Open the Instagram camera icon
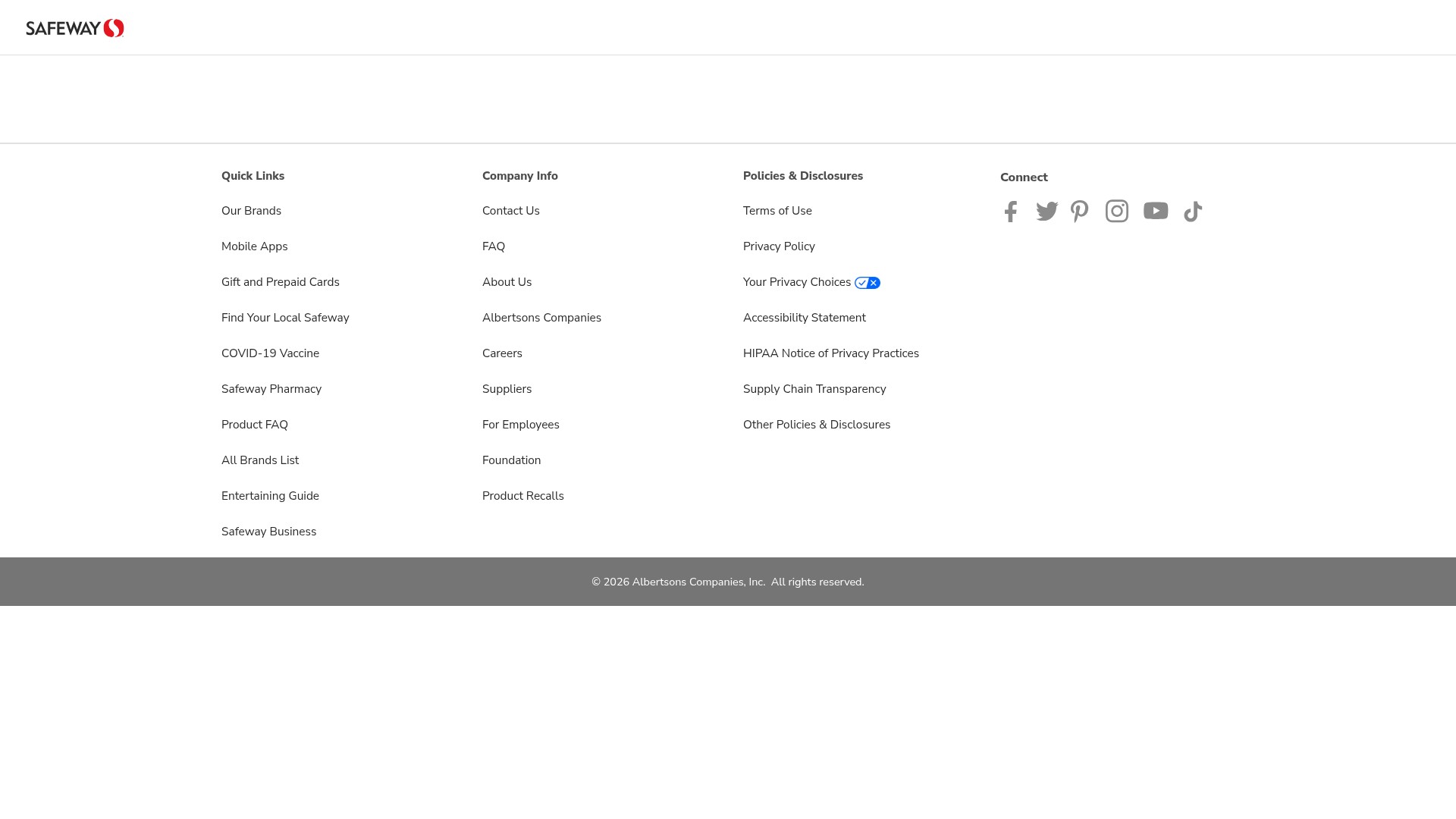 [x=1117, y=211]
